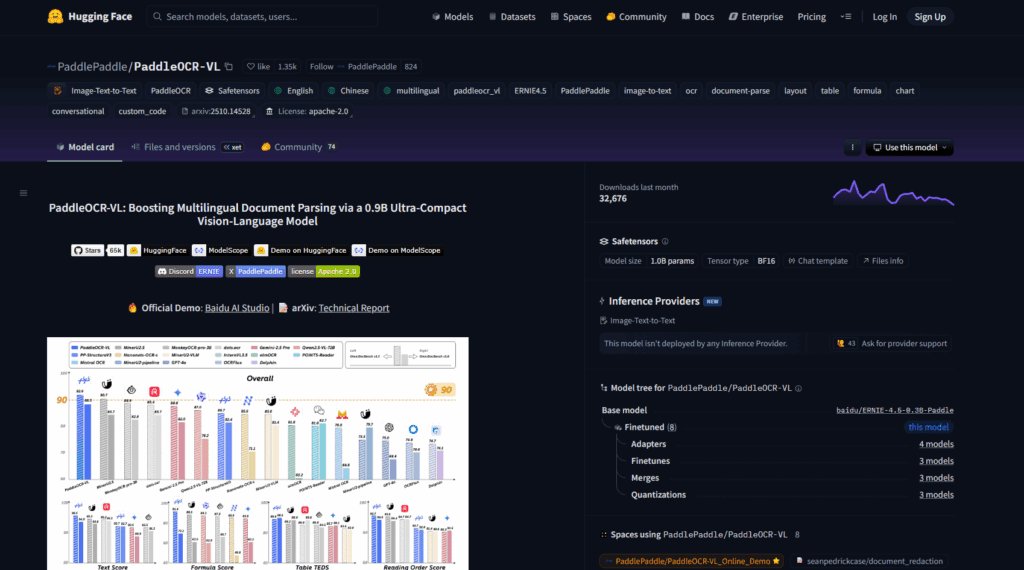Click the Demo on ModelScope badge
Image resolution: width=1024 pixels, height=570 pixels.
tap(397, 251)
